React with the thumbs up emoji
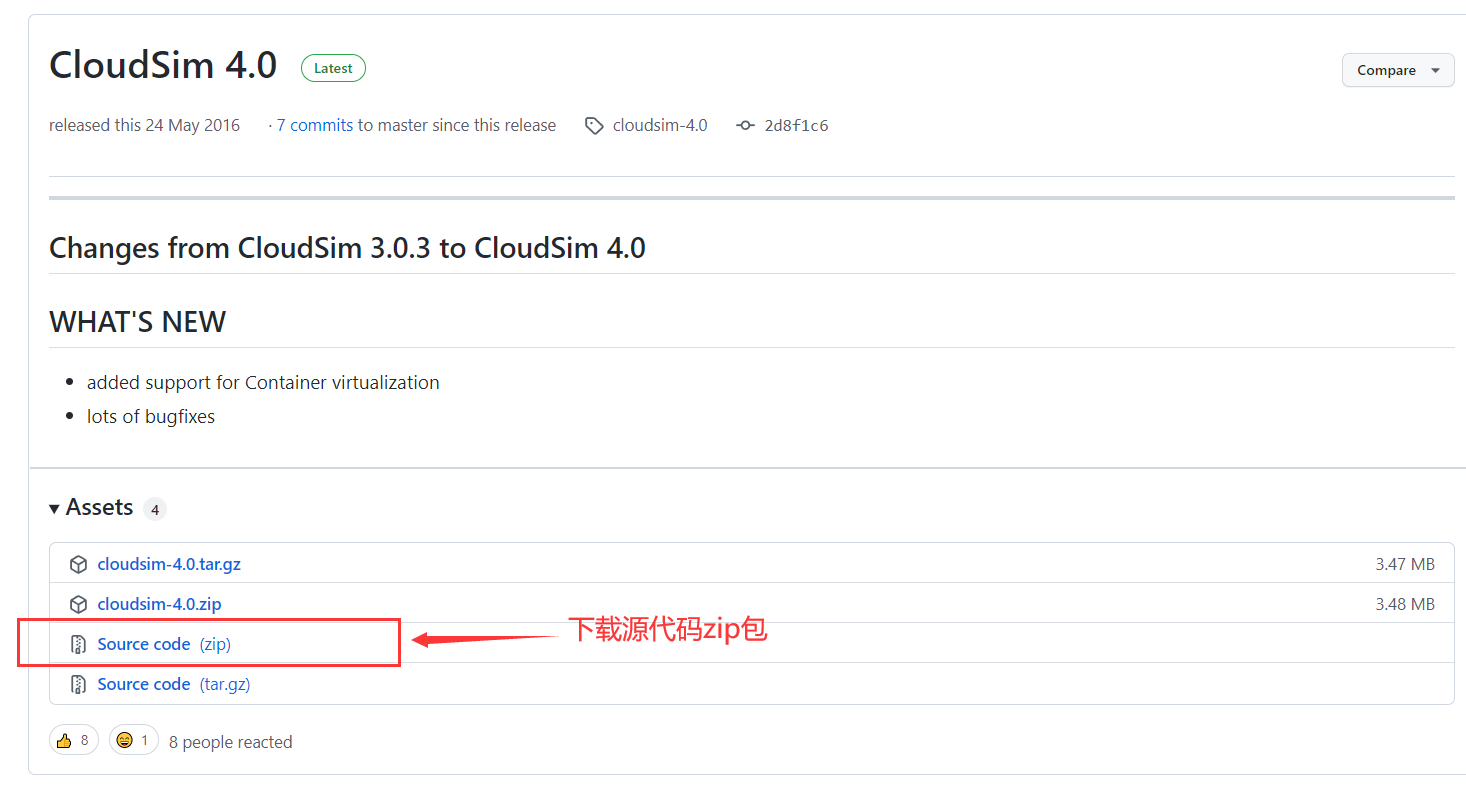 click(x=74, y=740)
